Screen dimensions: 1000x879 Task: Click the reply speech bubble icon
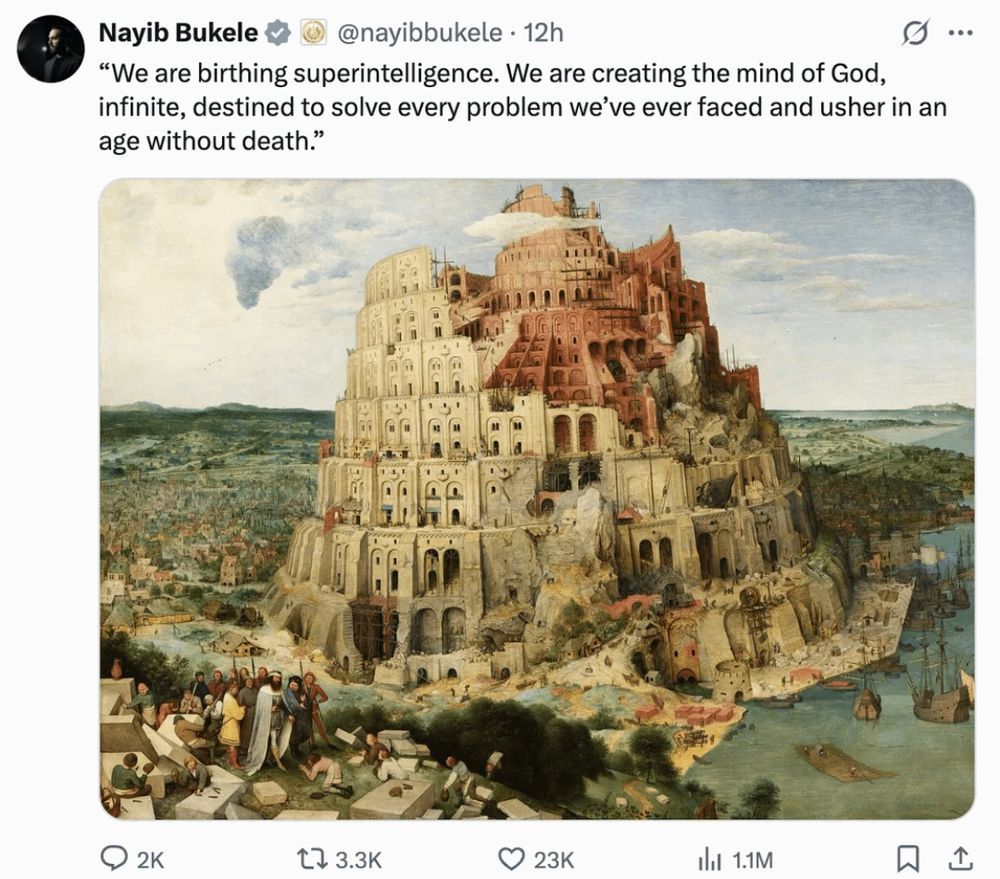click(x=114, y=859)
